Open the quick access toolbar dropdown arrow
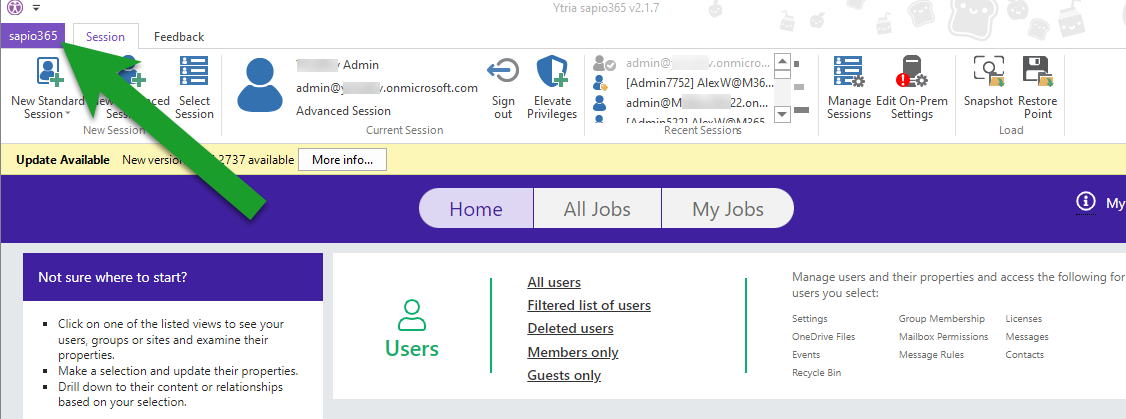The width and height of the screenshot is (1126, 419). coord(36,8)
